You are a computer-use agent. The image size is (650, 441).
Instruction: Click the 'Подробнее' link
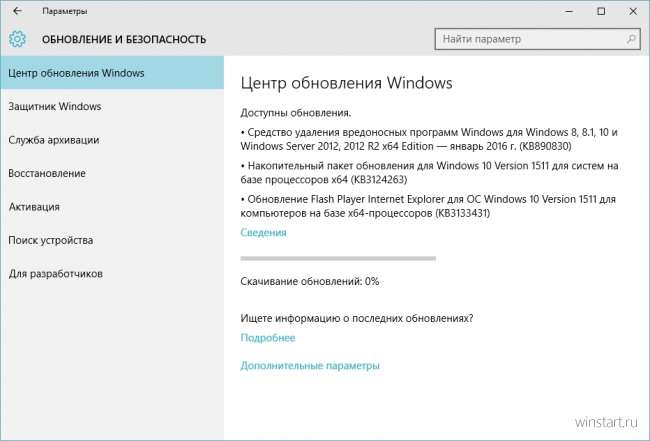coord(268,338)
